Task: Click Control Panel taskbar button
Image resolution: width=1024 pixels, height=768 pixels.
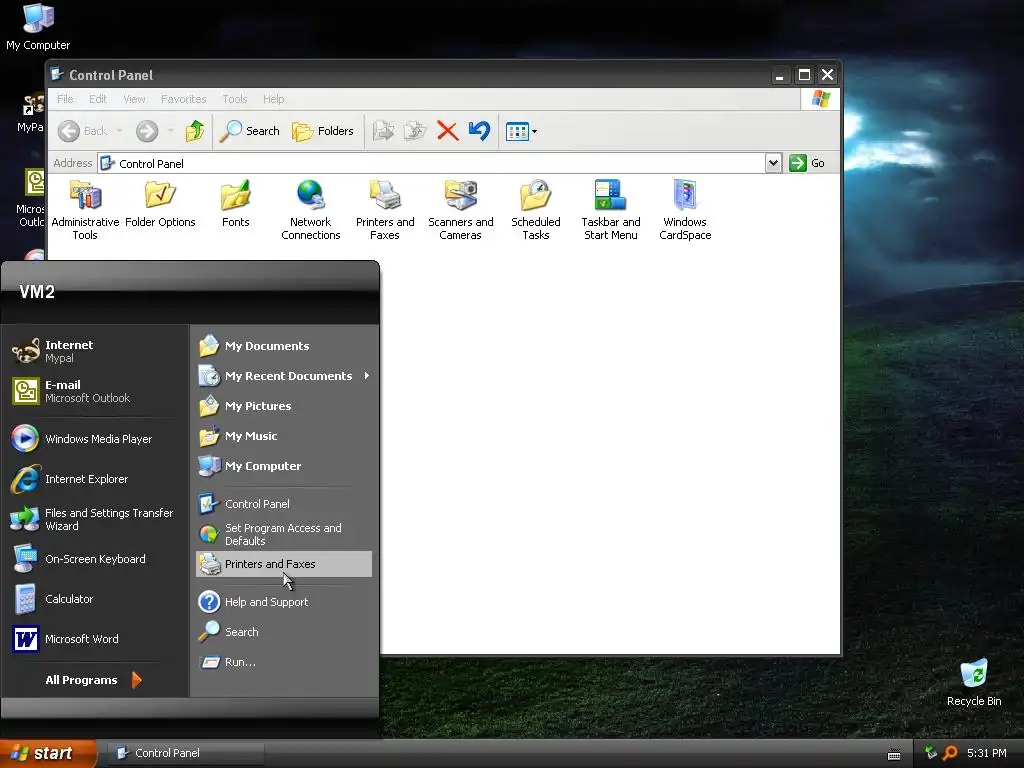Action: pyautogui.click(x=185, y=753)
